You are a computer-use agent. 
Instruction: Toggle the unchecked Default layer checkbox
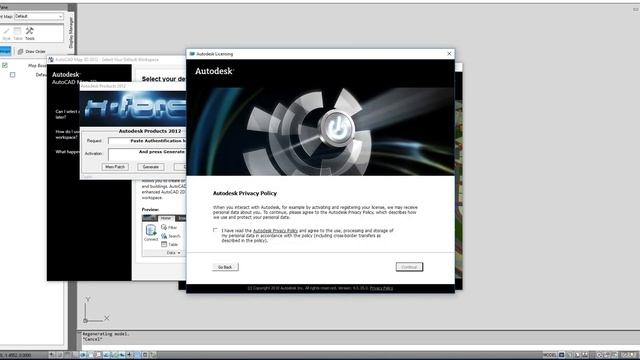[x=13, y=75]
